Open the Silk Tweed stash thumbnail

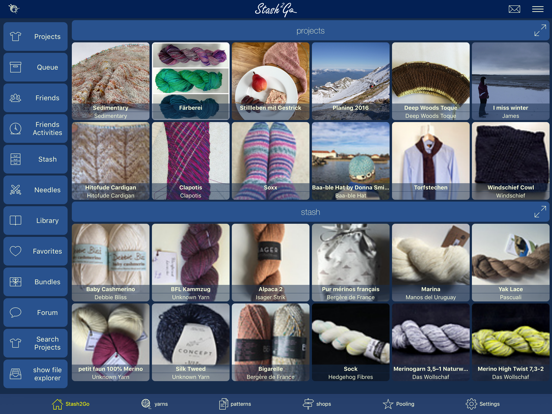point(190,342)
